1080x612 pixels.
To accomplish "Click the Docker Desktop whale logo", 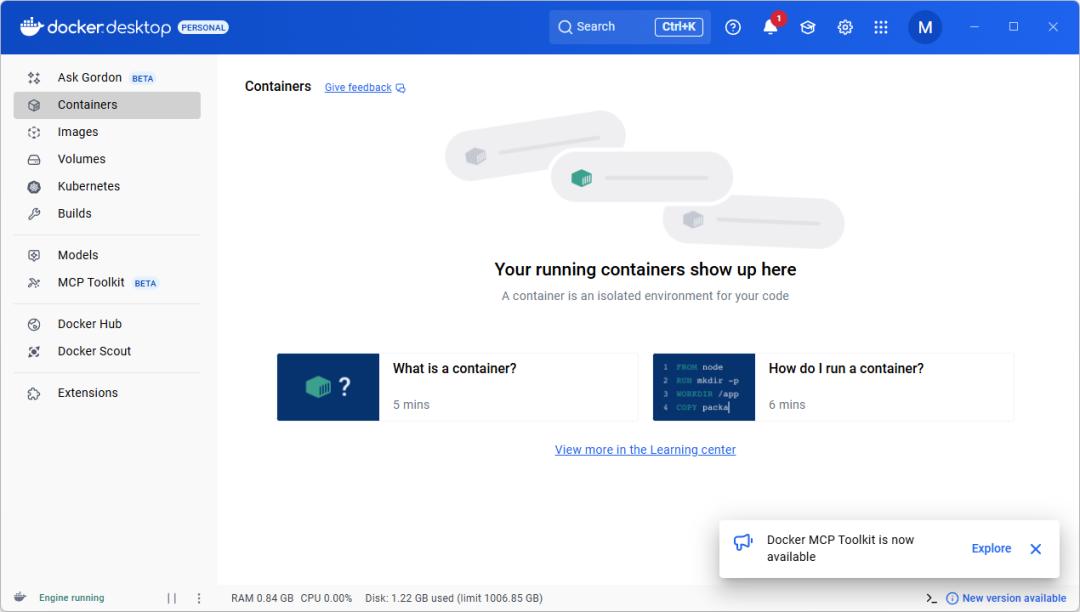I will pos(32,27).
